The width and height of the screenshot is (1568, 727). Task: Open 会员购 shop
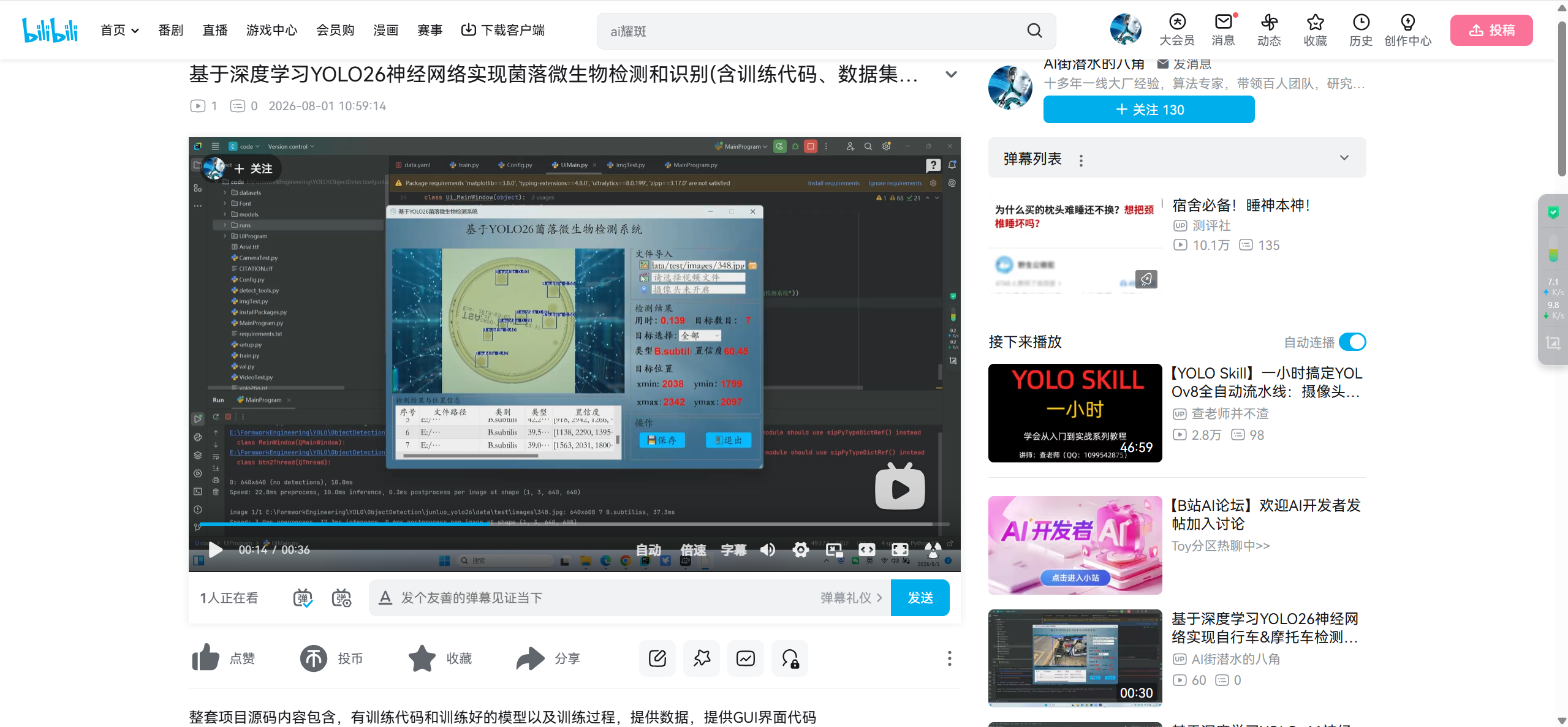click(x=335, y=30)
